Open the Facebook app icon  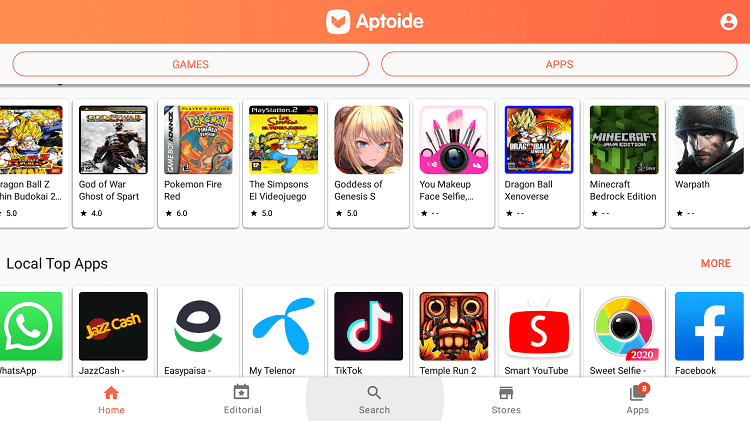click(x=709, y=326)
